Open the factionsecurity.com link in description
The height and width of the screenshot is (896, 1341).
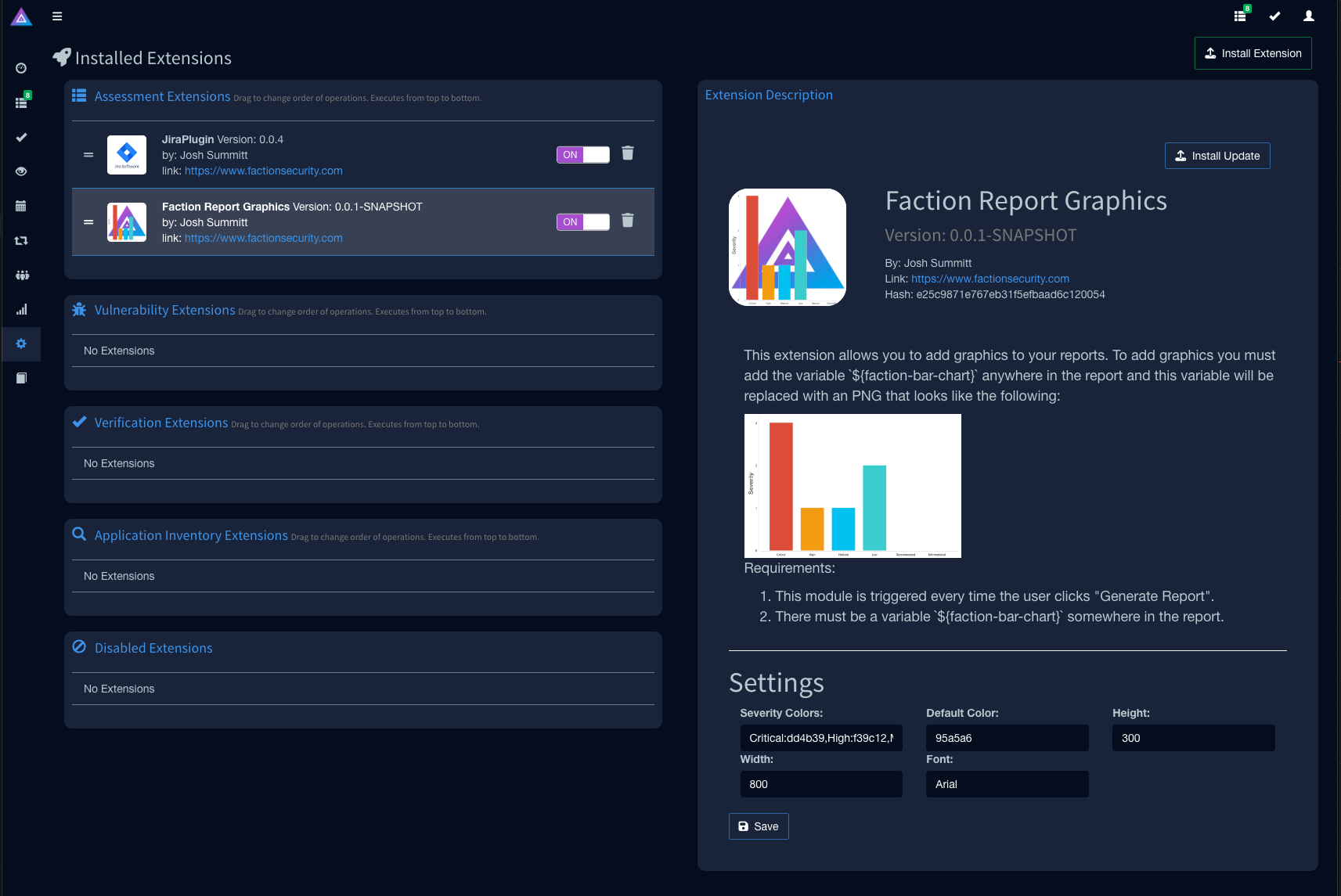[x=990, y=279]
